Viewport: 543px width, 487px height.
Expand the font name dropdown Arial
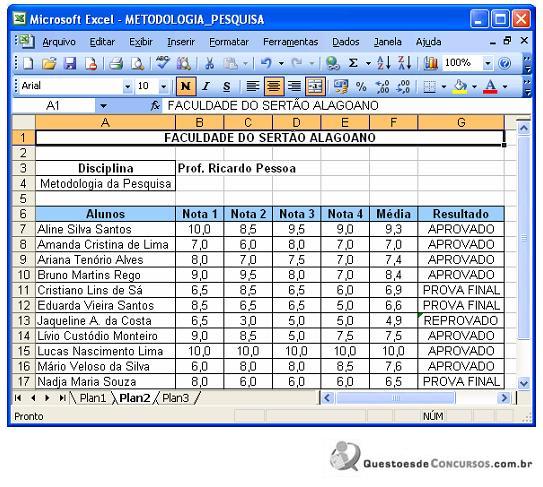point(128,86)
